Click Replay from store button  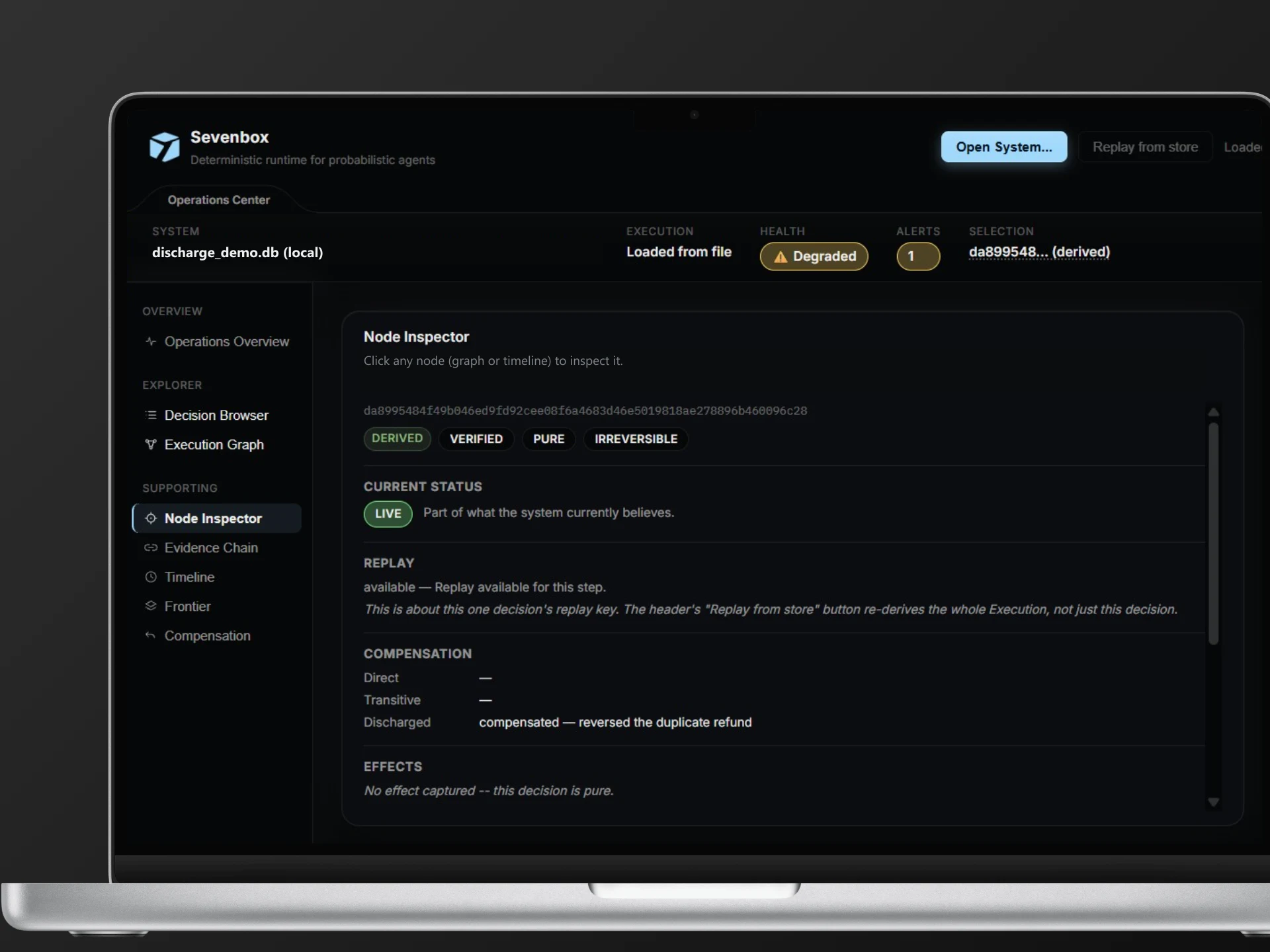coord(1145,147)
